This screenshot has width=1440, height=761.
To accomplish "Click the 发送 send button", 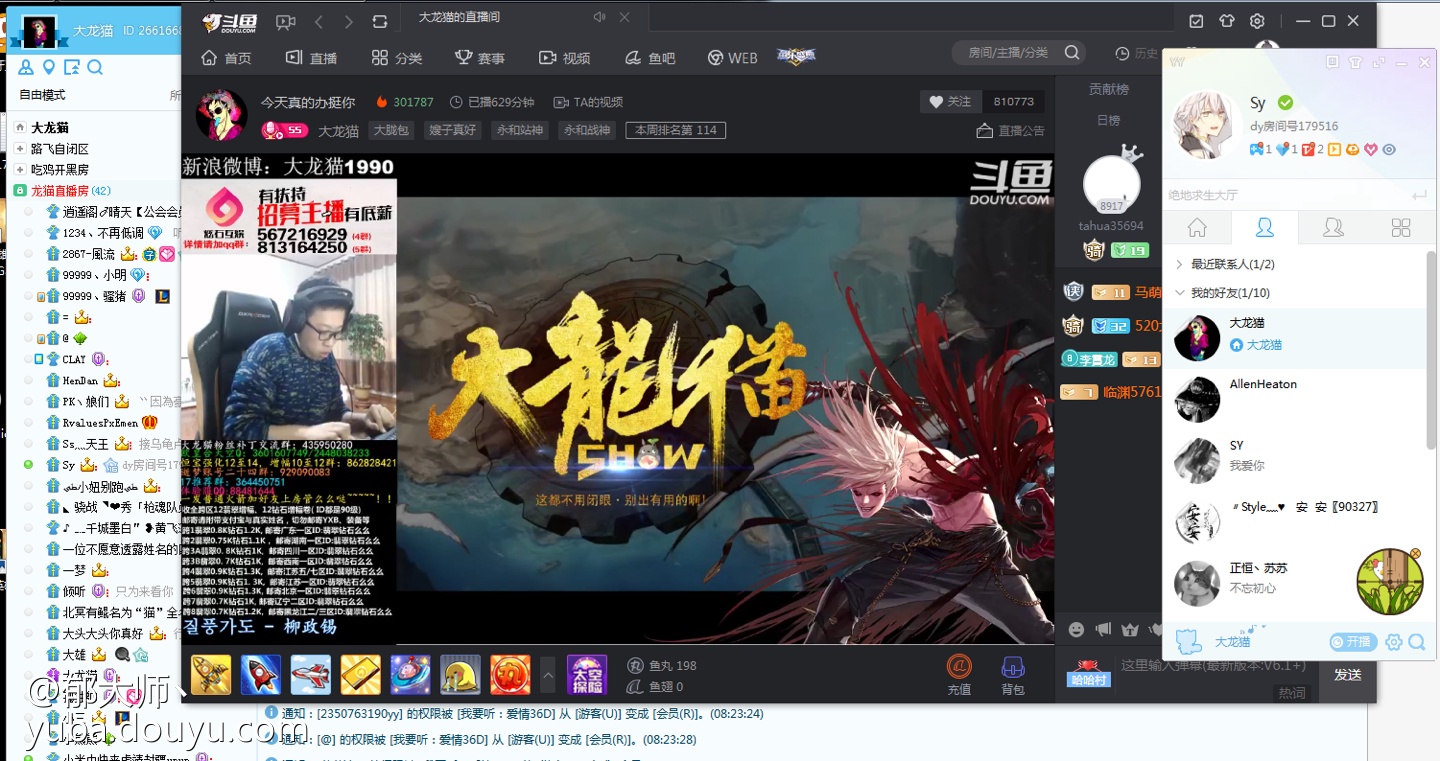I will click(1347, 675).
